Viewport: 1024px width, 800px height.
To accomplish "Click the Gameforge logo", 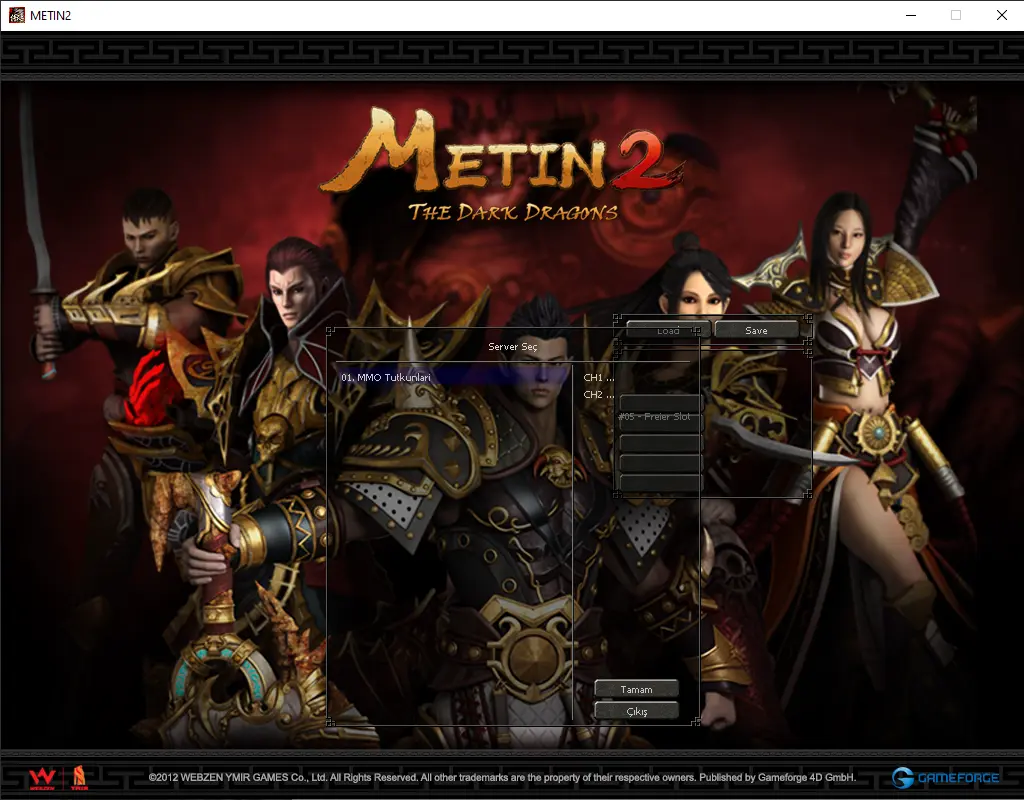I will (x=945, y=777).
